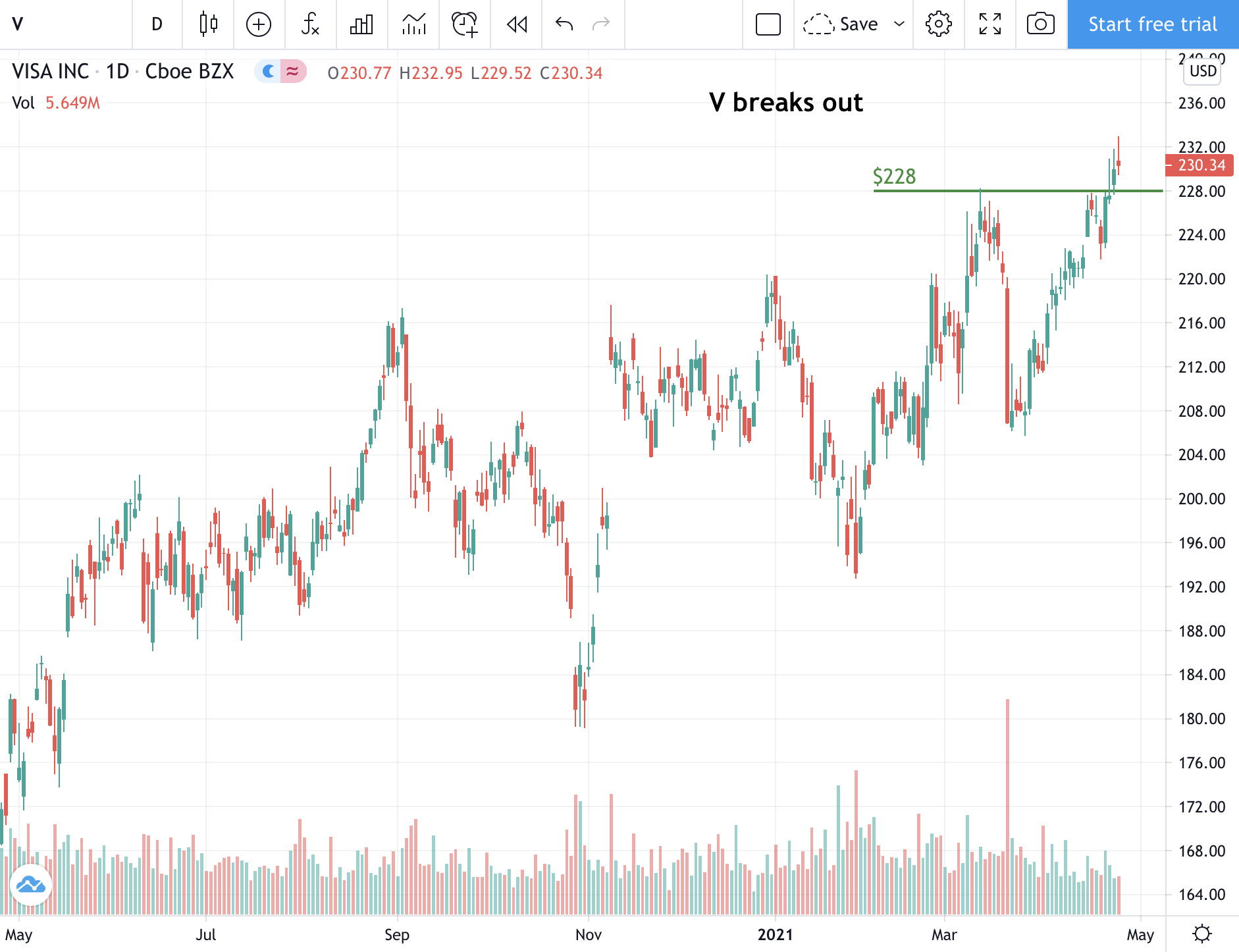The height and width of the screenshot is (952, 1239).
Task: Open the candlestick chart style selector
Action: coord(208,24)
